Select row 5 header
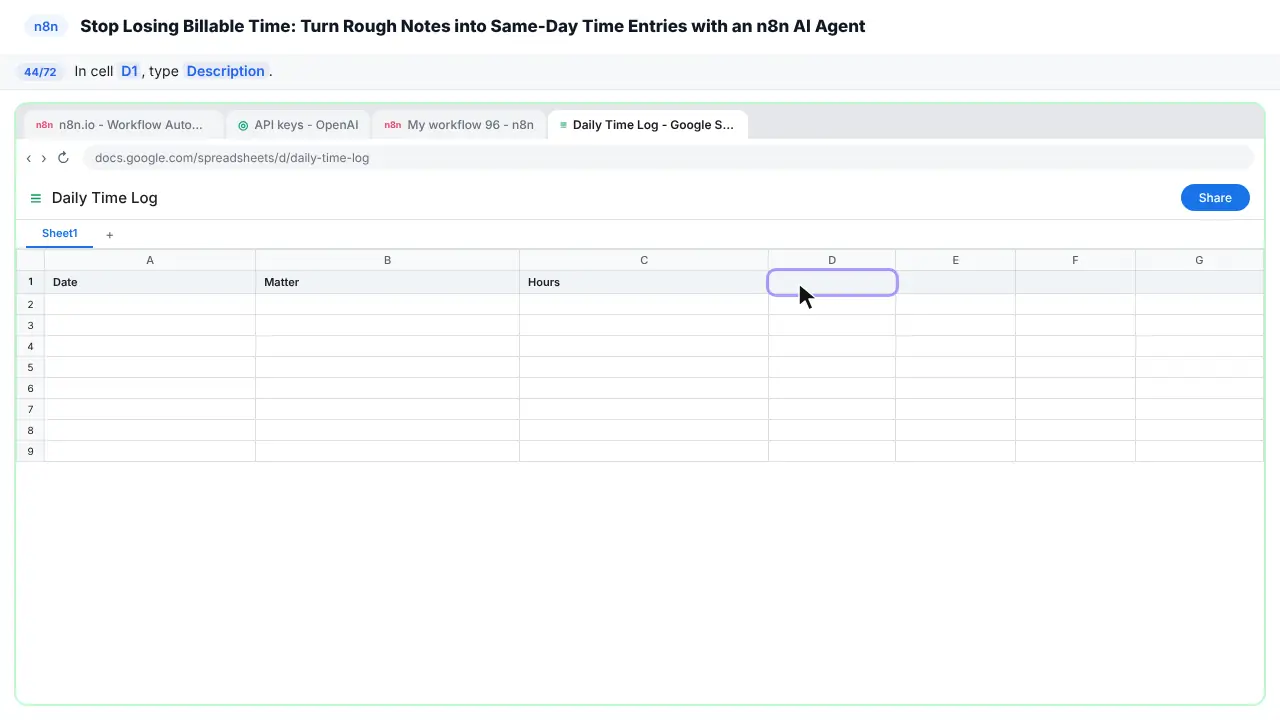The width and height of the screenshot is (1280, 720). click(x=30, y=367)
